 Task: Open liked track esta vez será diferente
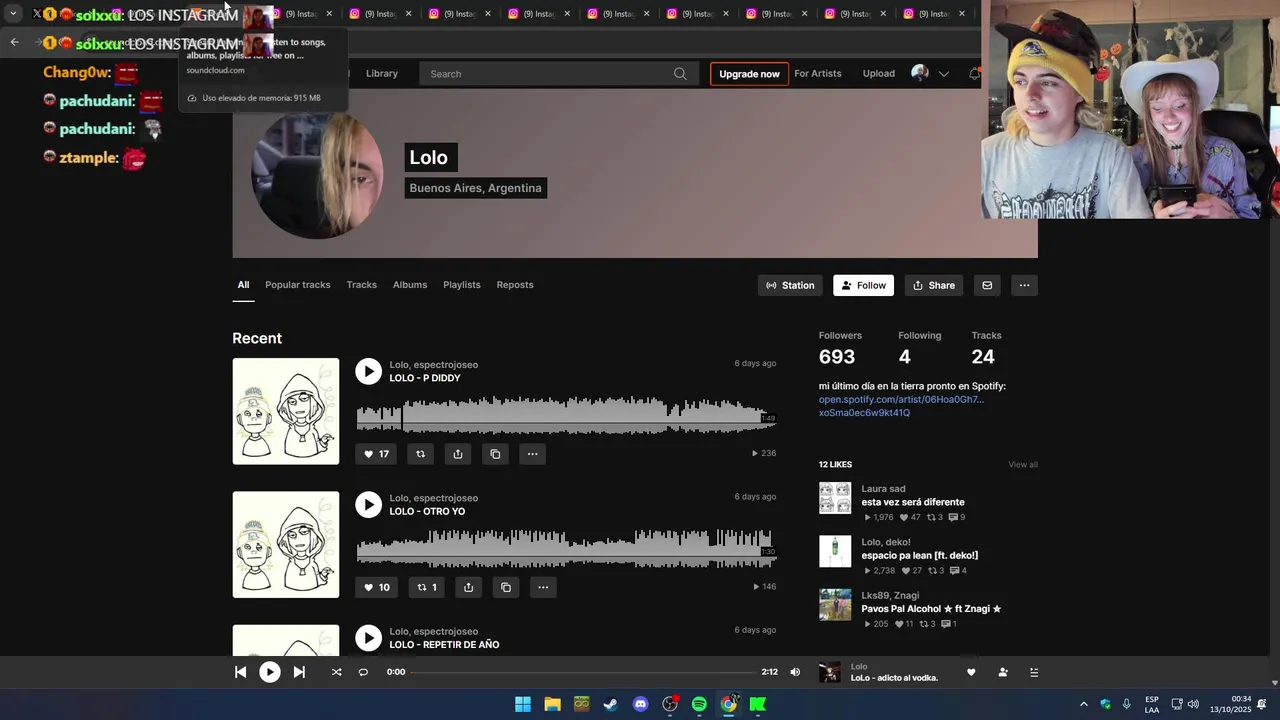click(x=913, y=502)
